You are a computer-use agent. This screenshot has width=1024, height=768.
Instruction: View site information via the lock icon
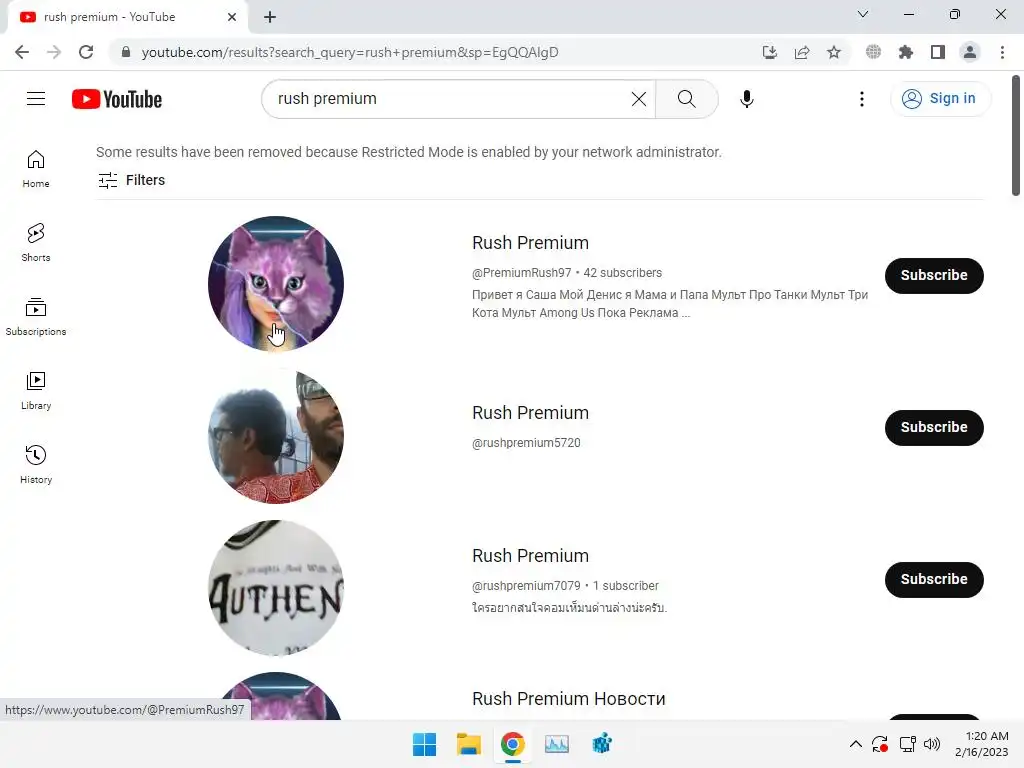125,52
